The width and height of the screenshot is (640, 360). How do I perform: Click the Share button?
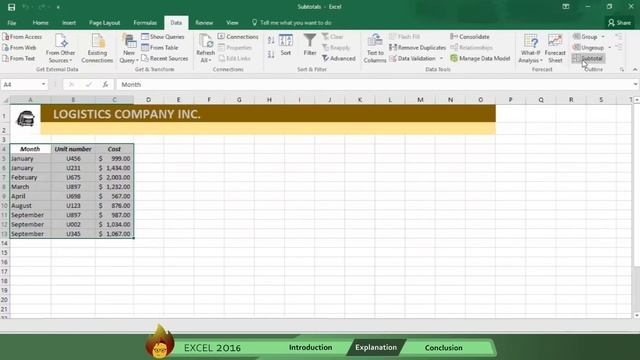[x=619, y=23]
